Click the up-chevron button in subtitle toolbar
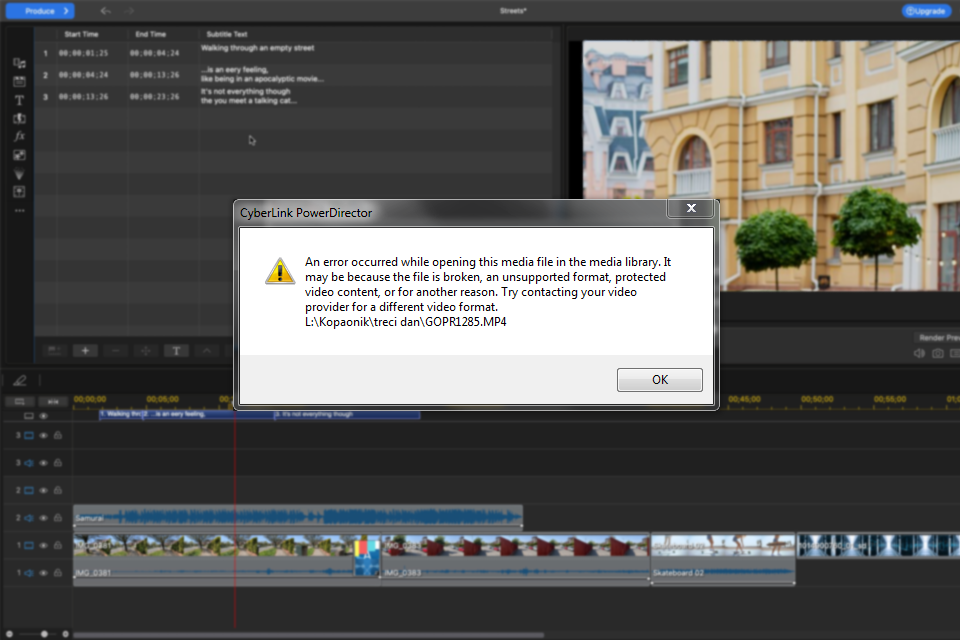Image resolution: width=960 pixels, height=640 pixels. click(207, 350)
